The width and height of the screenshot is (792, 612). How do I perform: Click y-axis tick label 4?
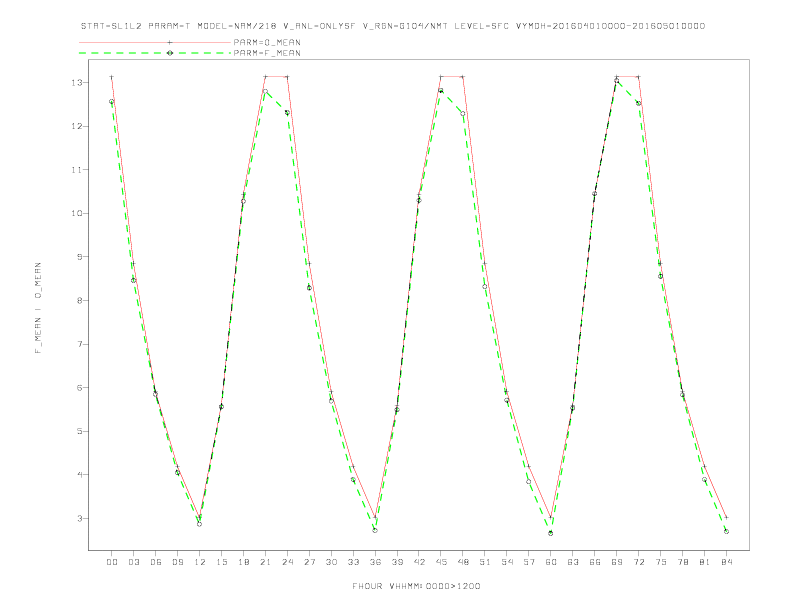pyautogui.click(x=80, y=475)
